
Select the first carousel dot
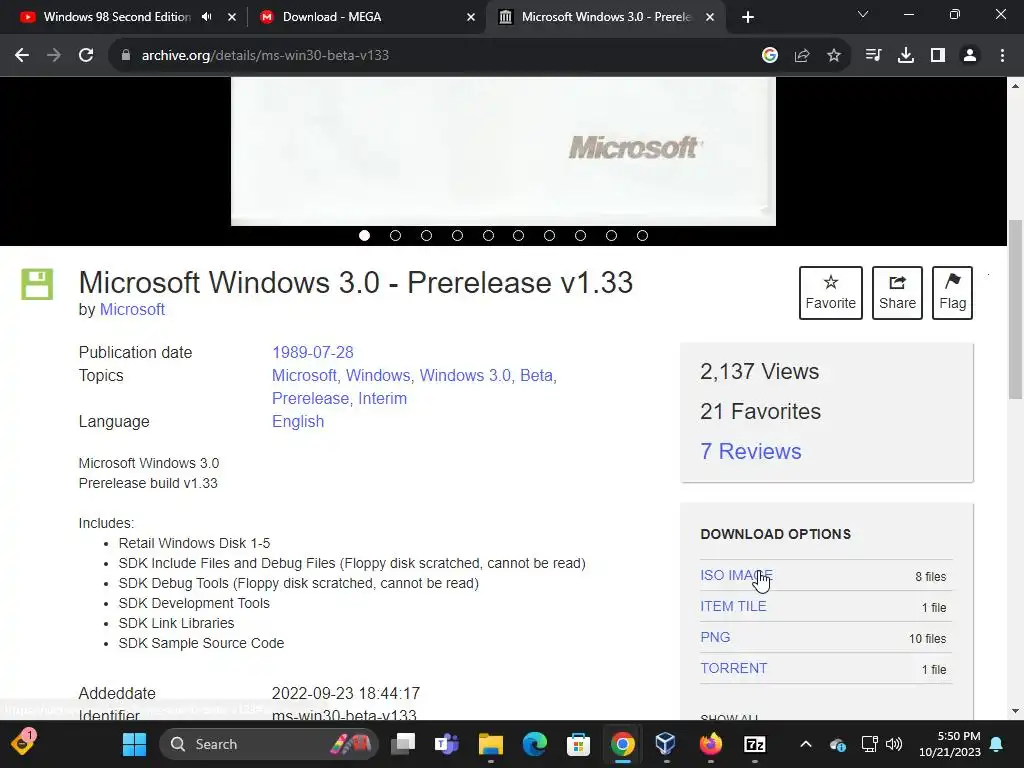tap(364, 236)
